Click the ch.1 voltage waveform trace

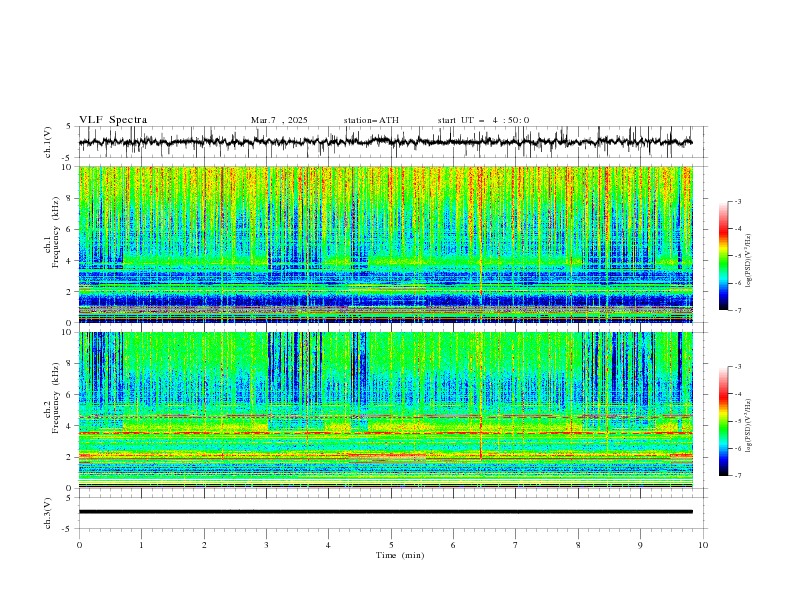(x=385, y=142)
